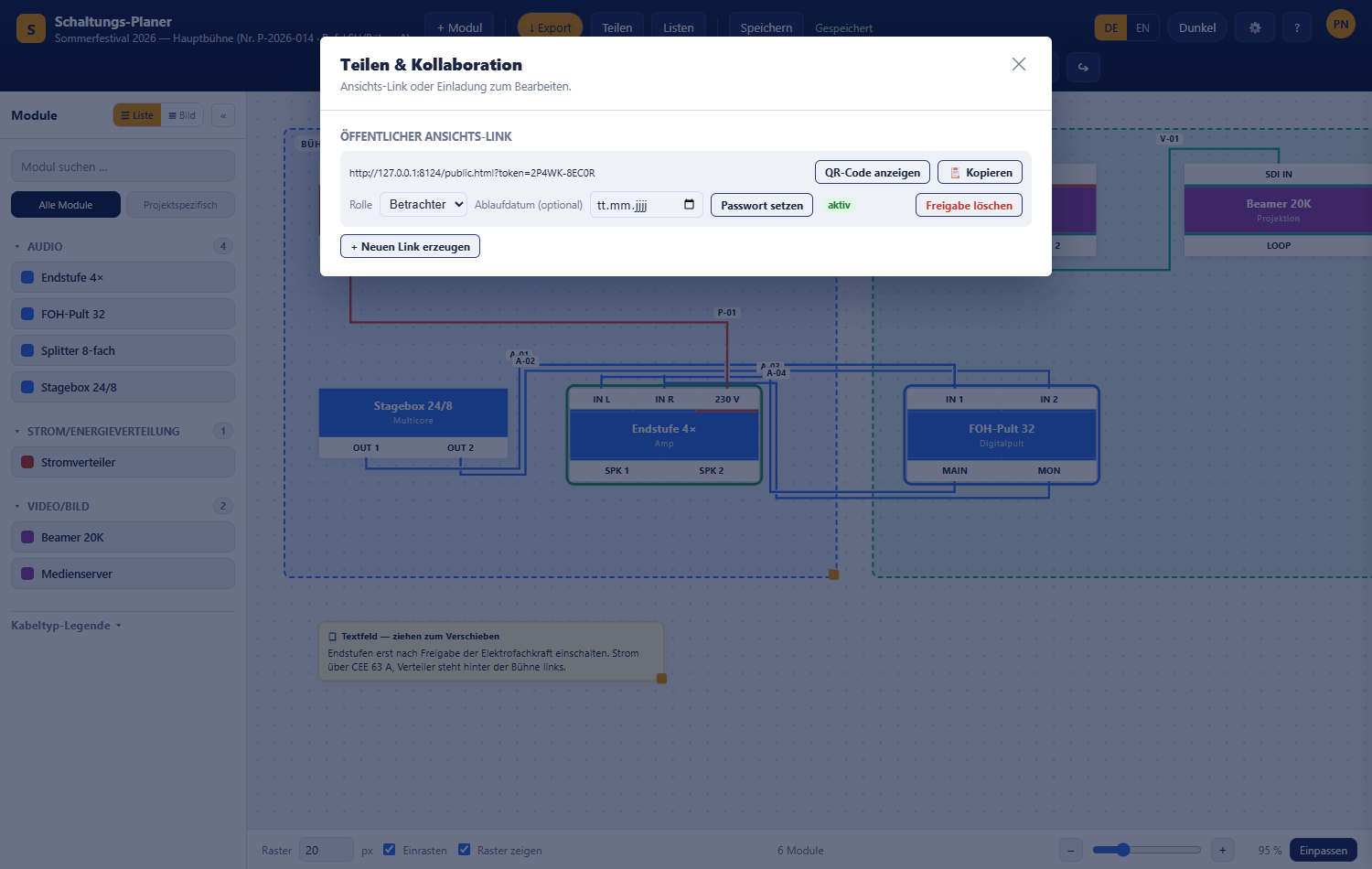Click the Schaltungs-Planer logo icon

click(x=31, y=28)
